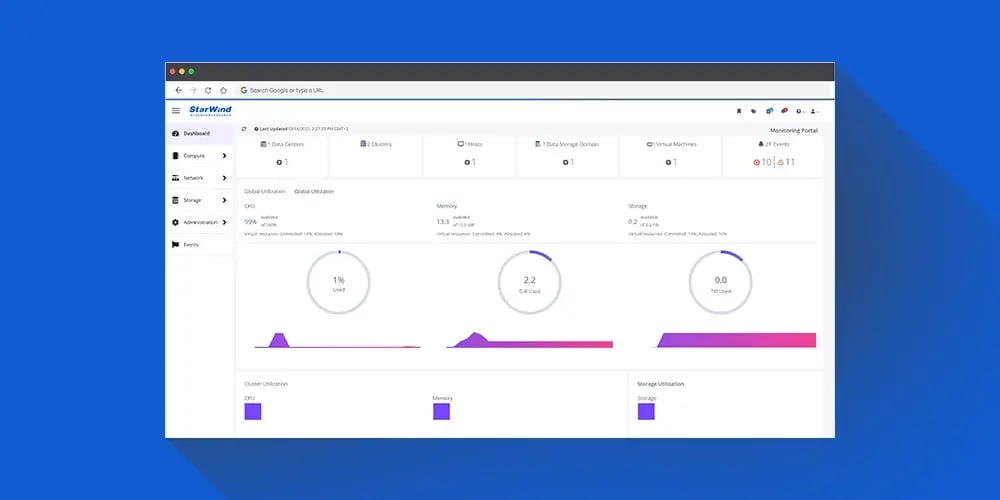The height and width of the screenshot is (500, 1000).
Task: Expand the Network chevron
Action: click(224, 178)
